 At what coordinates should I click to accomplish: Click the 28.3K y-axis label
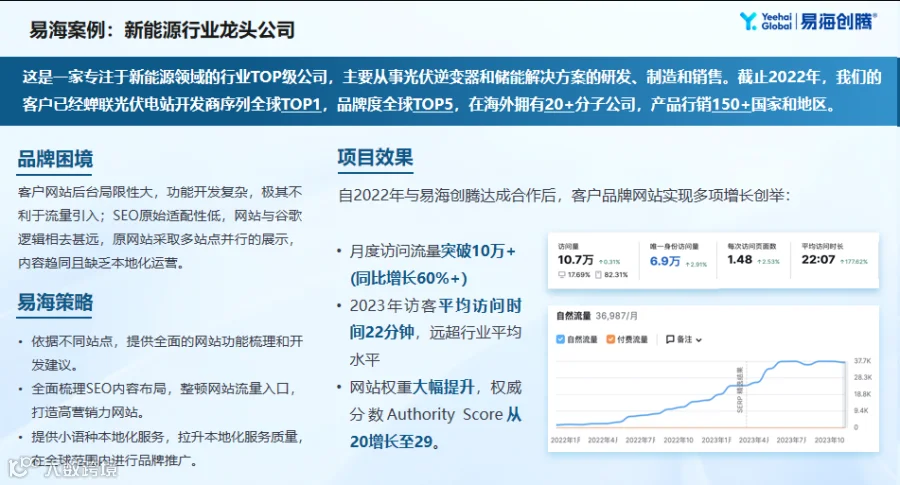click(x=862, y=377)
